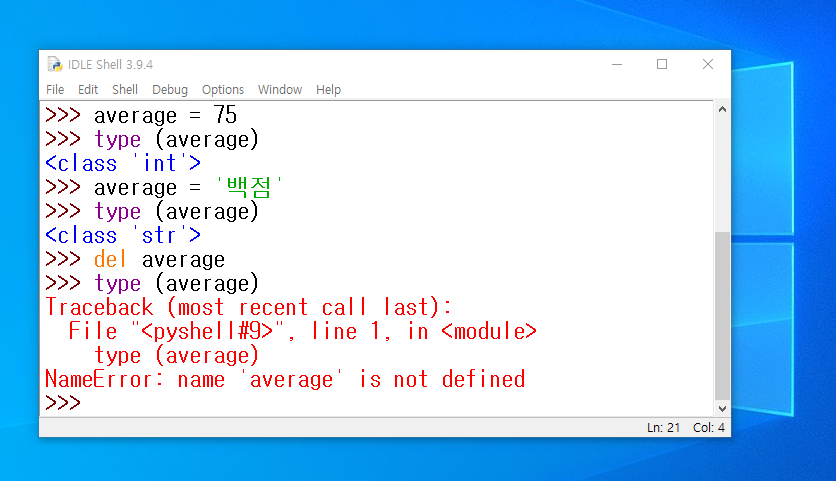This screenshot has width=836, height=481.
Task: Click the line 'average = 75'
Action: point(165,115)
